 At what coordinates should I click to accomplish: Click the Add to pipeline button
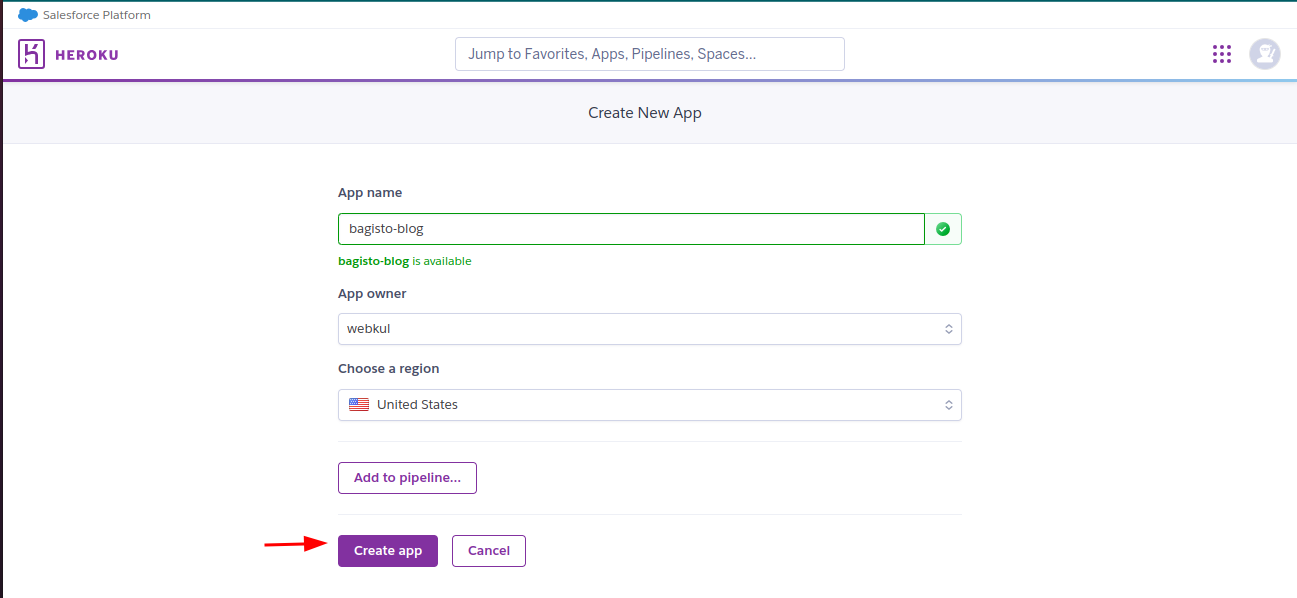(407, 478)
